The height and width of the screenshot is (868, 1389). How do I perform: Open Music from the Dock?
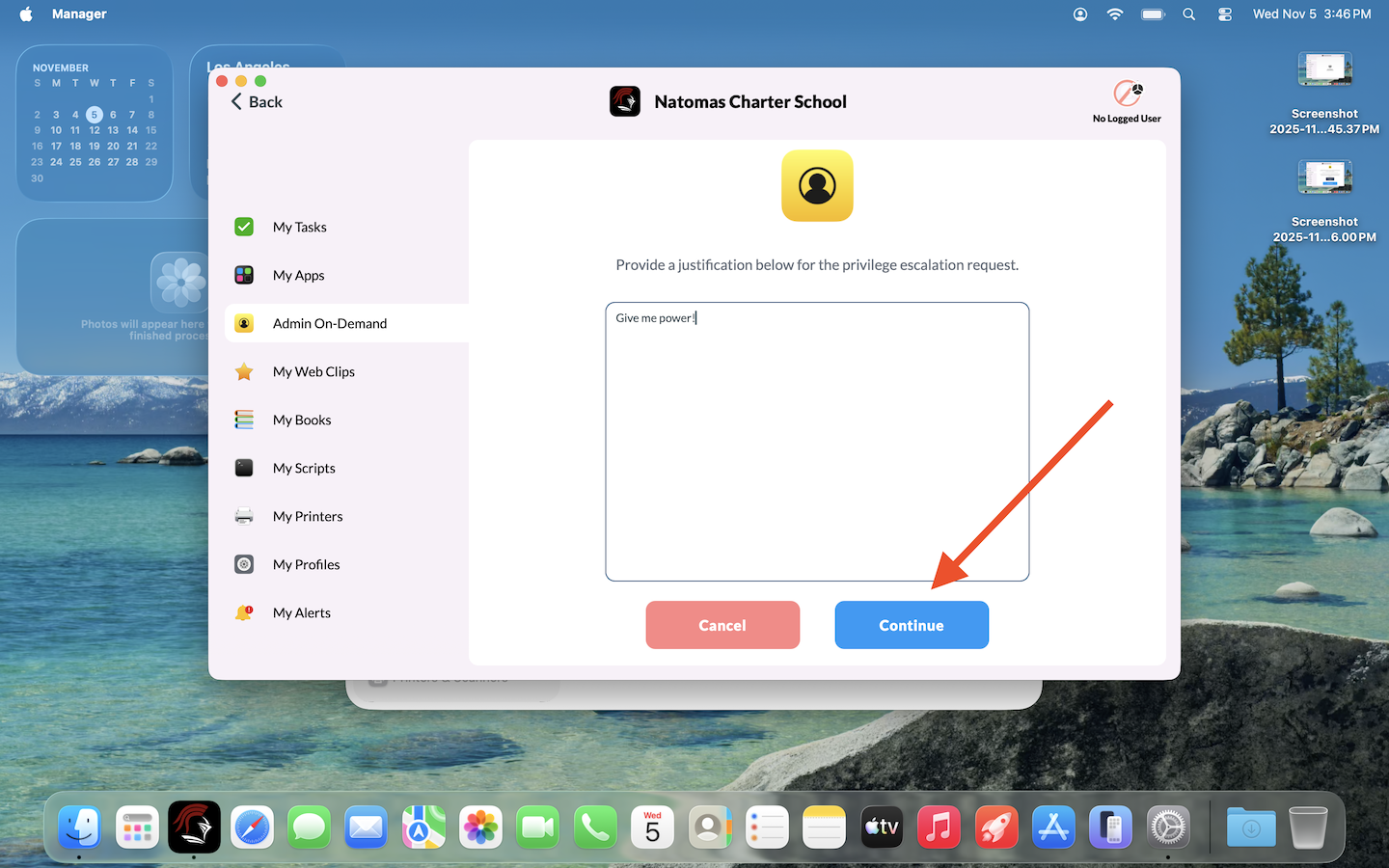(x=939, y=827)
